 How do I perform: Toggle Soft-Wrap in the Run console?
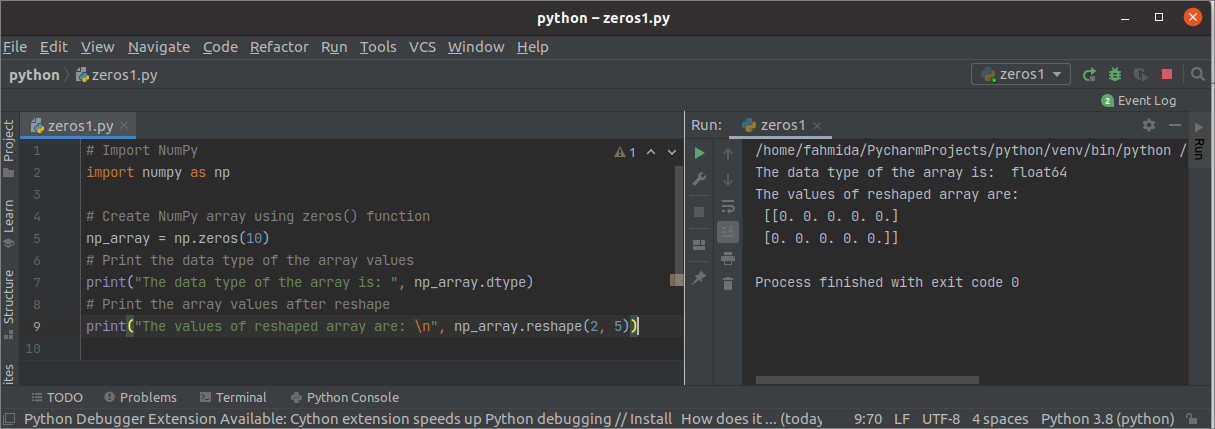(x=728, y=205)
